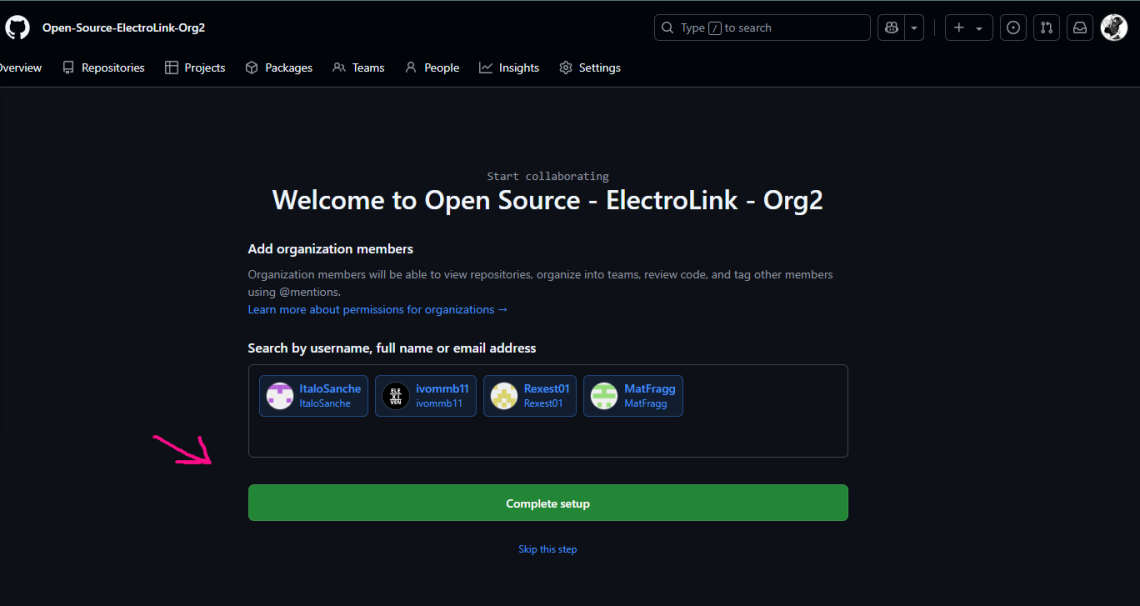The height and width of the screenshot is (606, 1140).
Task: Select the MatFragg username text
Action: click(650, 389)
